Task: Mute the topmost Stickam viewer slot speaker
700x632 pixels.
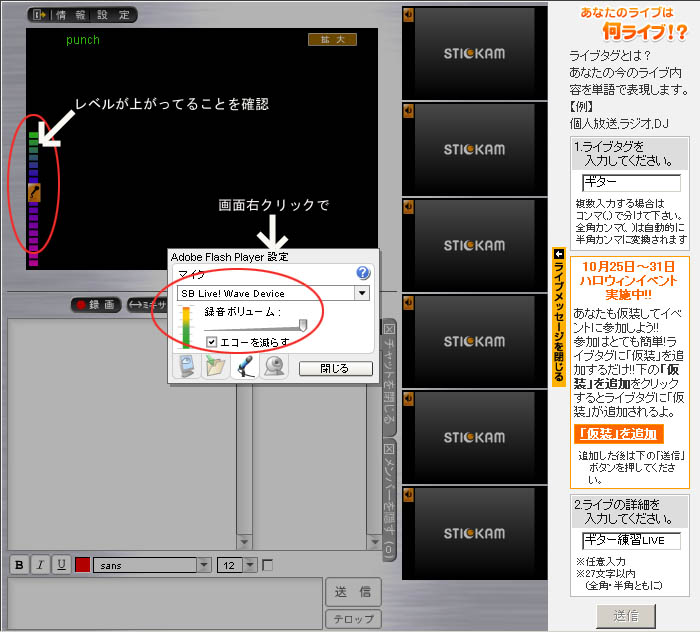Action: point(408,15)
